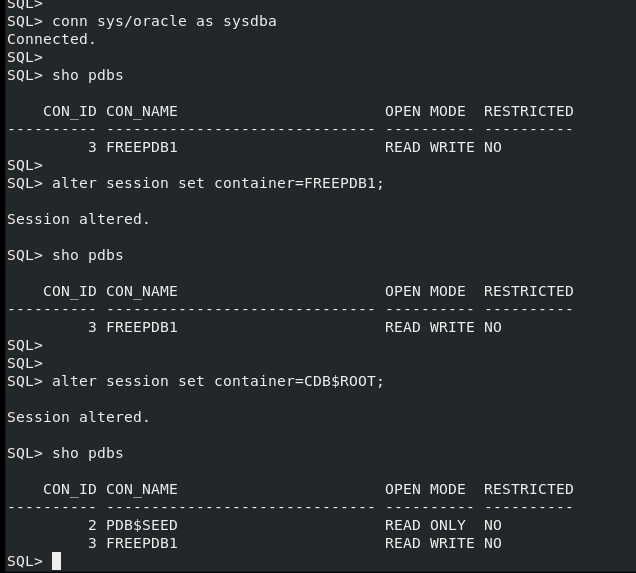The image size is (636, 573).
Task: Click the PDB$SEED container name
Action: coord(142,525)
